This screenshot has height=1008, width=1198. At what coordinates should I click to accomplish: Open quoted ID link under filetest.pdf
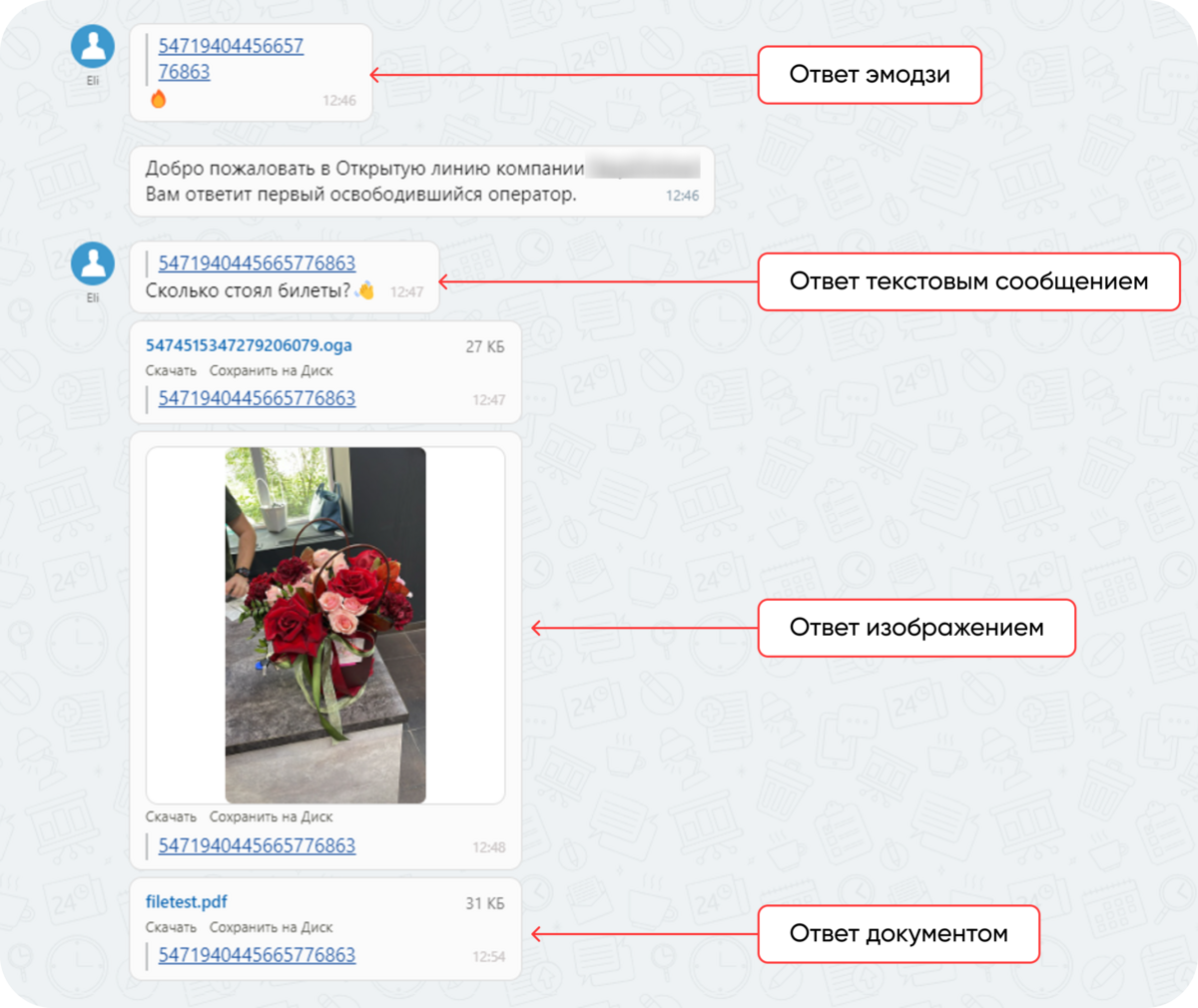pyautogui.click(x=257, y=955)
